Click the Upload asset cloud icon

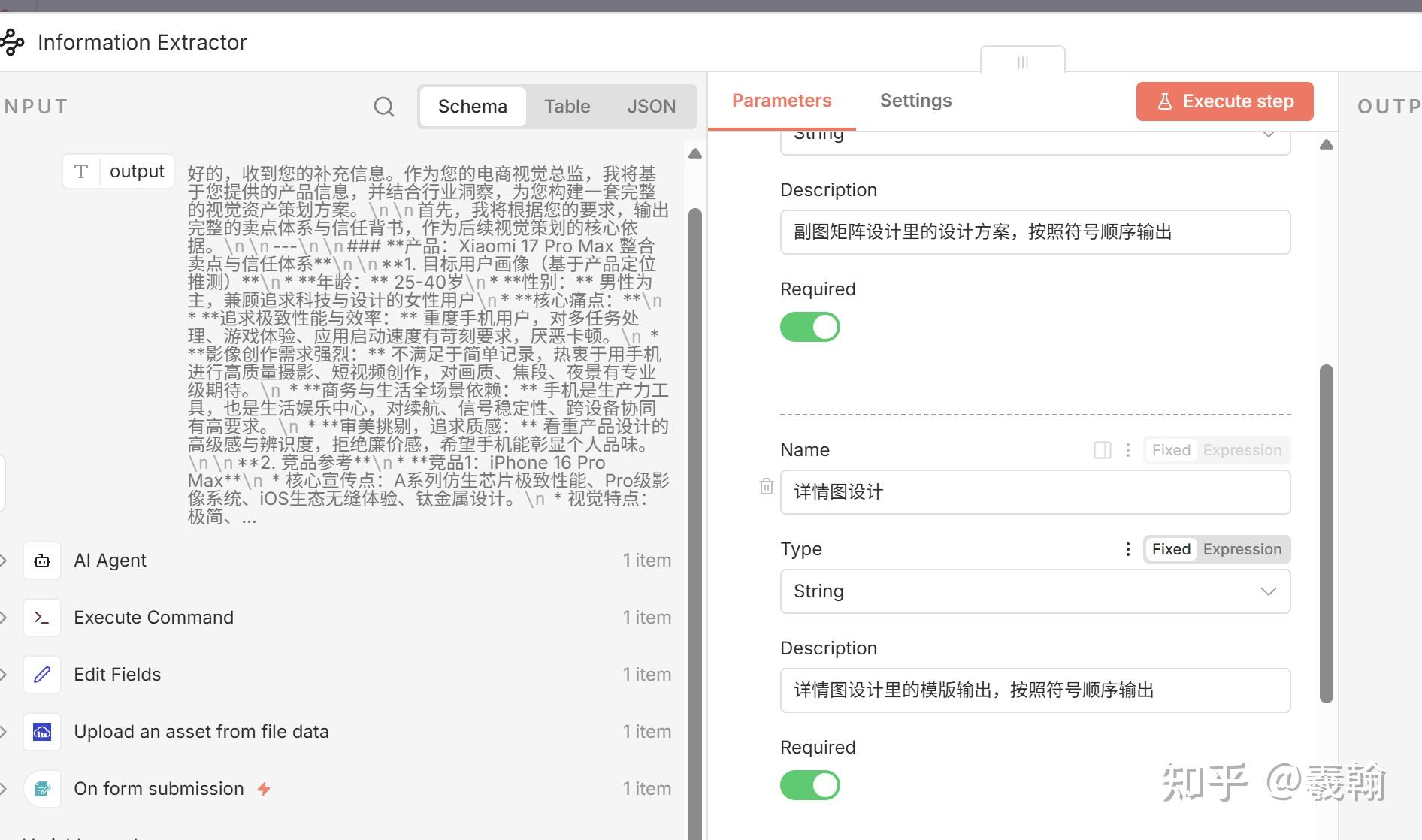42,732
